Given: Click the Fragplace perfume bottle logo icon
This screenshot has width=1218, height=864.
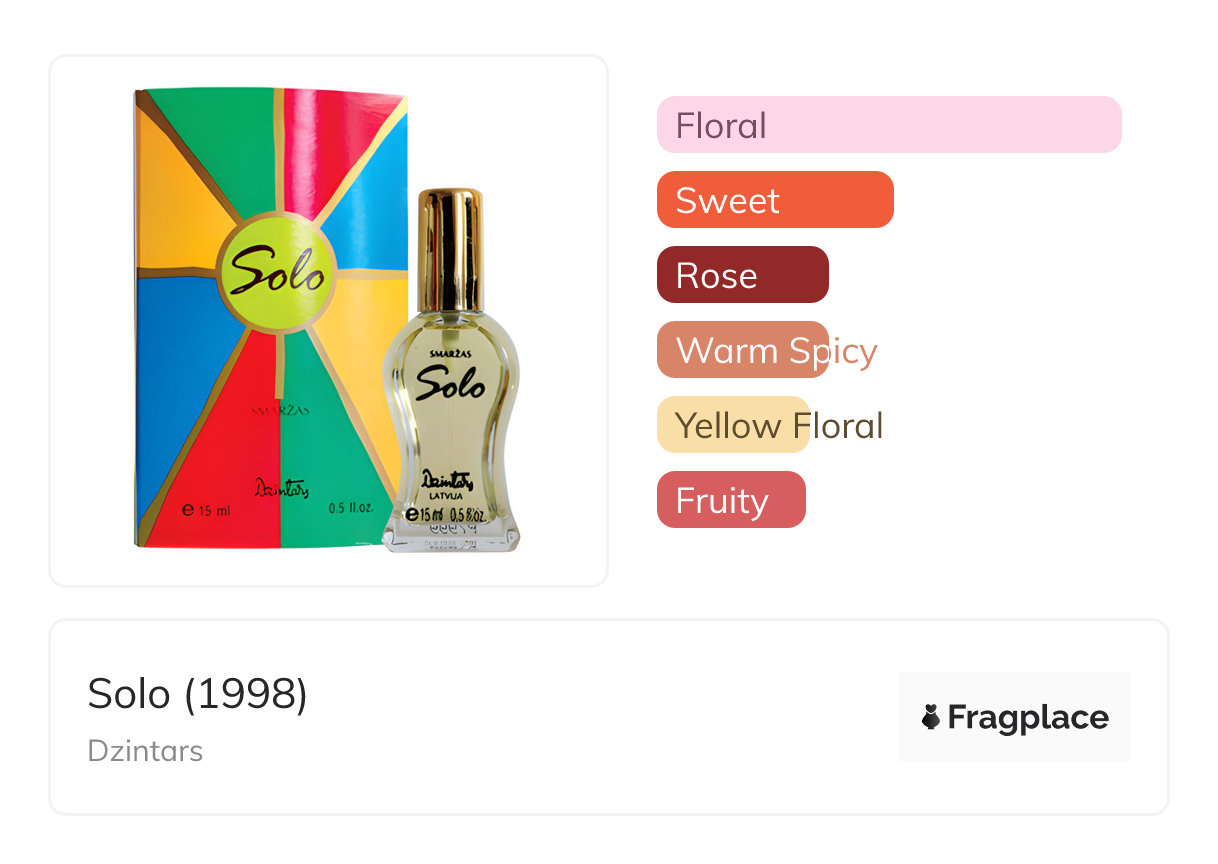Looking at the screenshot, I should (931, 717).
